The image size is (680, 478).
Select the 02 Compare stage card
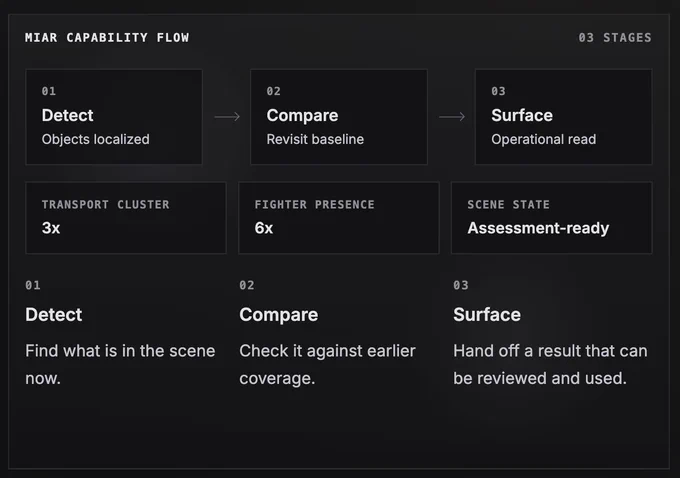pyautogui.click(x=339, y=117)
